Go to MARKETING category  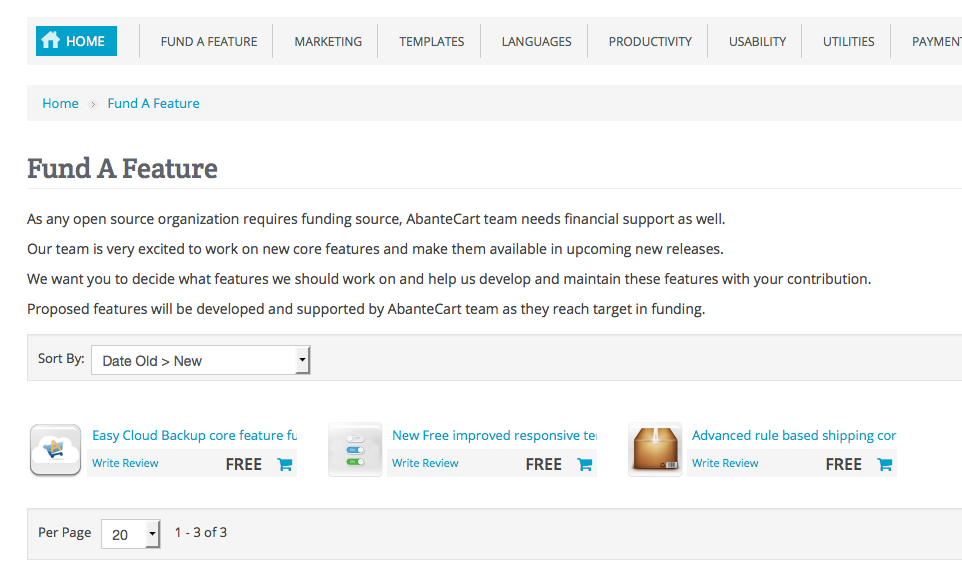[328, 42]
